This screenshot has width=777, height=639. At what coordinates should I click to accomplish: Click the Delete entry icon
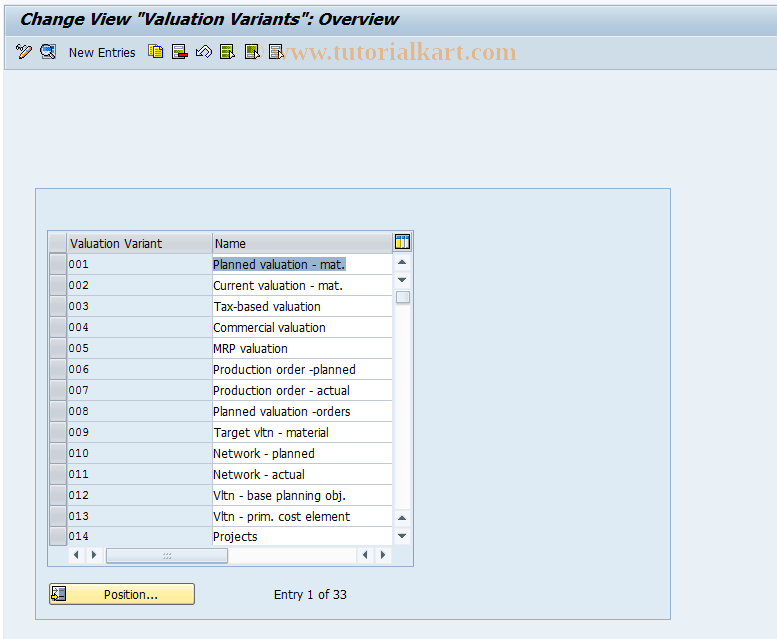(x=179, y=52)
